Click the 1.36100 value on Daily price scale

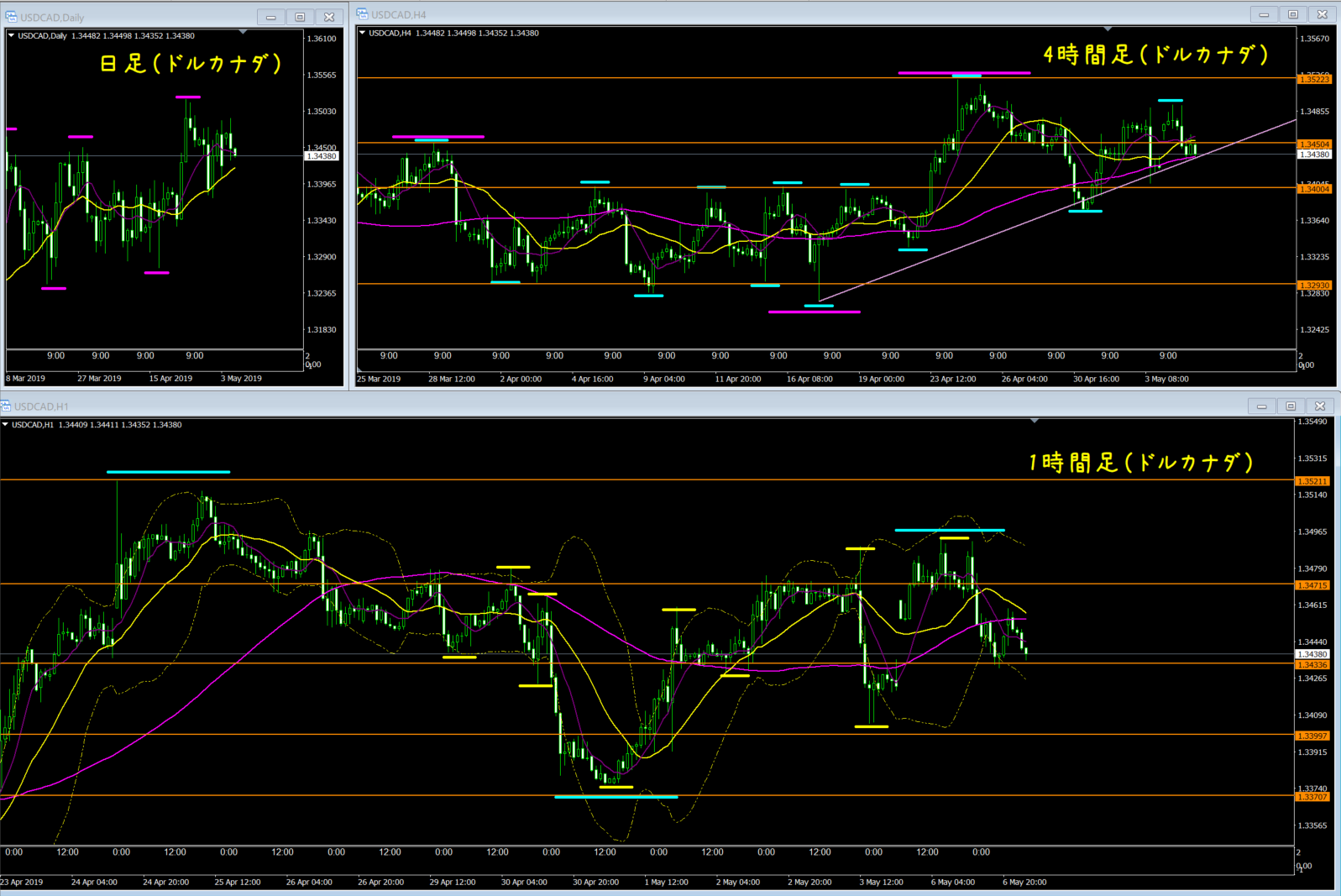pyautogui.click(x=322, y=39)
